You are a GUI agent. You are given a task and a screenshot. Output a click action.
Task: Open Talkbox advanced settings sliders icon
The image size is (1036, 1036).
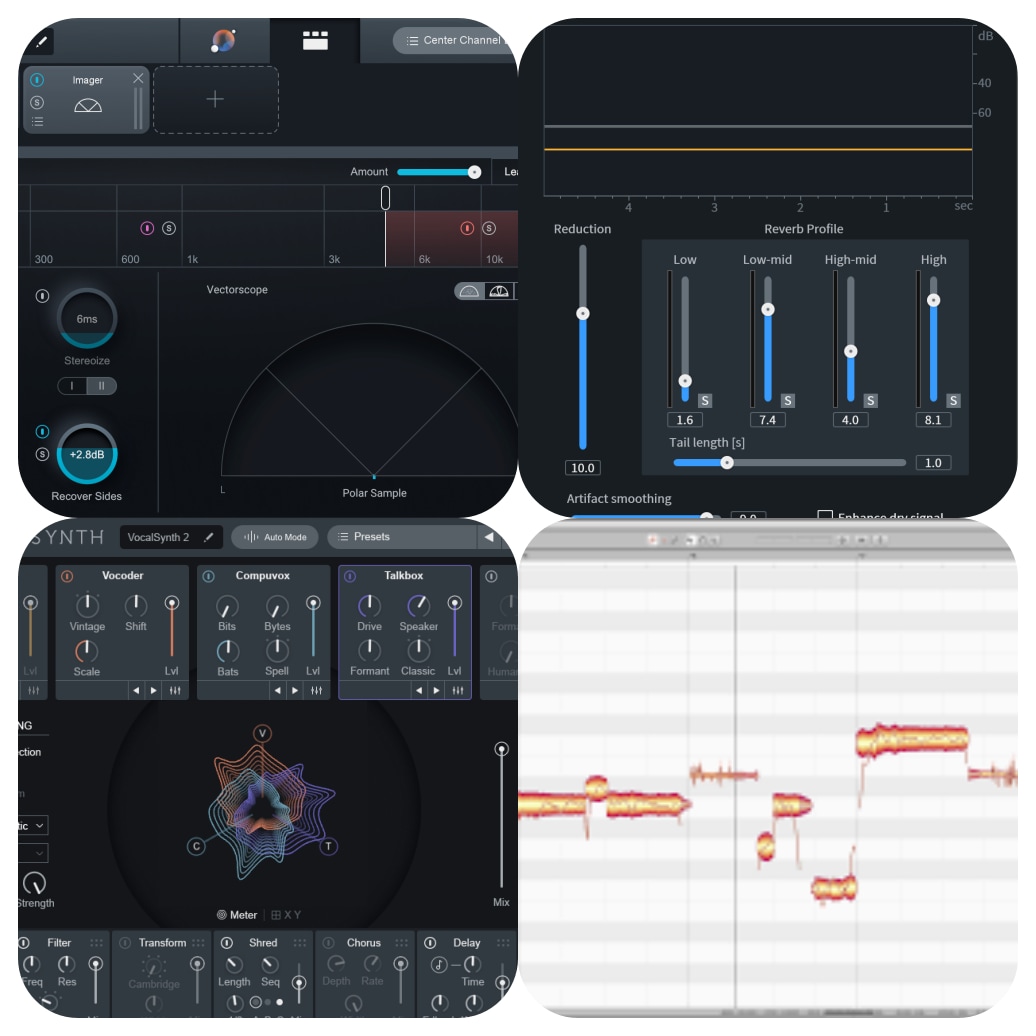click(x=458, y=690)
